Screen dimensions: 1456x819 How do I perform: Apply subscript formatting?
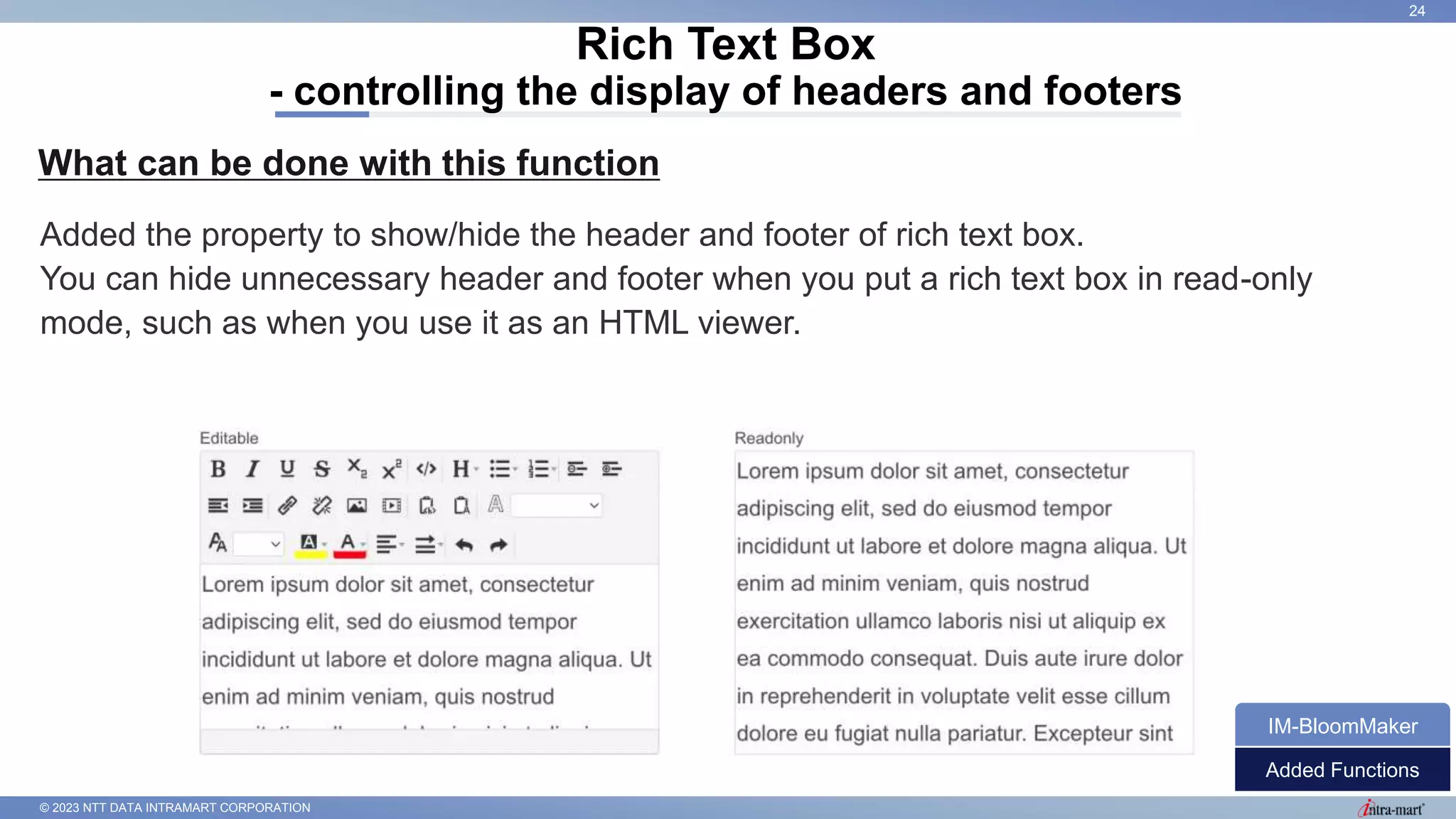357,469
